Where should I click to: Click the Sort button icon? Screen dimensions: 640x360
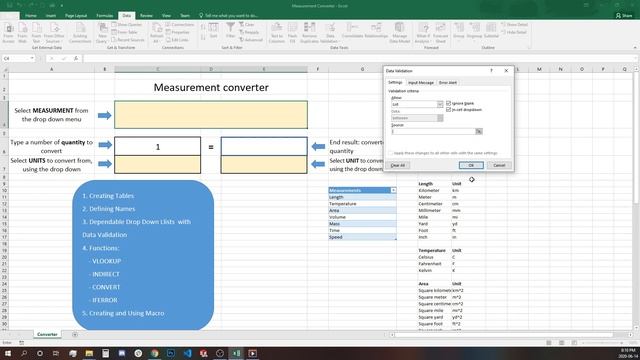coord(213,31)
